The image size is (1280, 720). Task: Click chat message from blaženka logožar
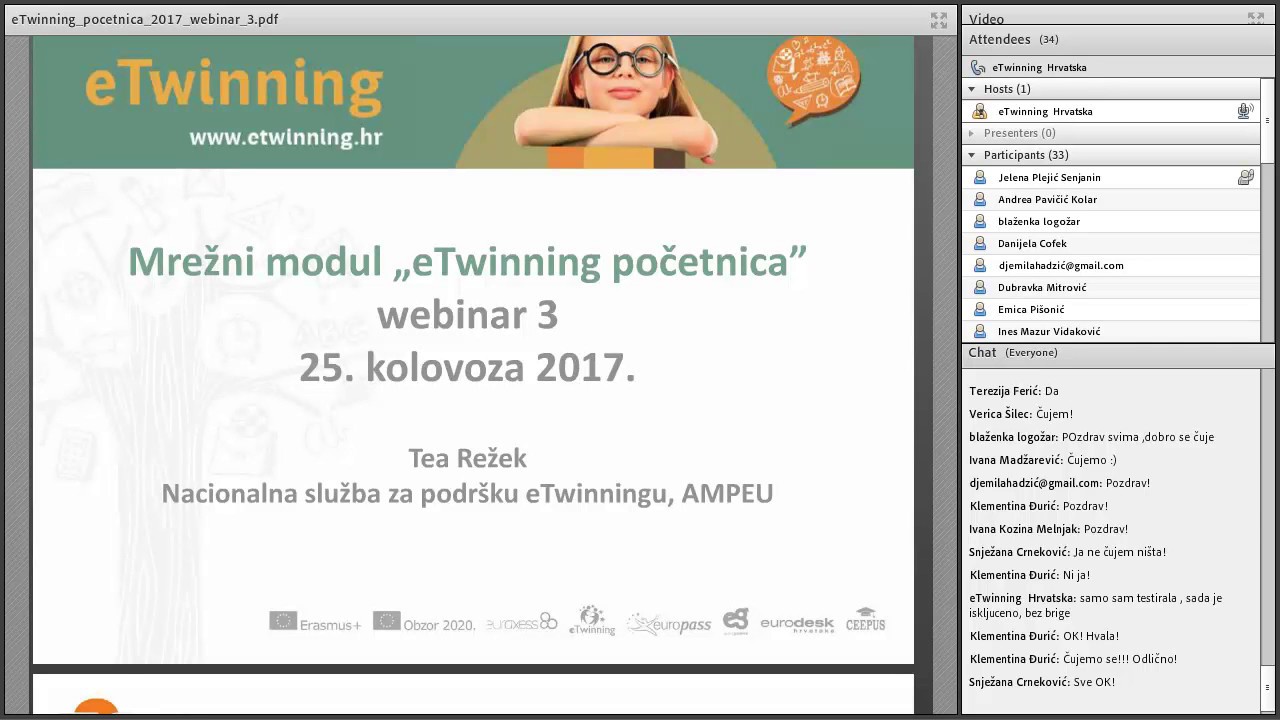pos(1092,437)
